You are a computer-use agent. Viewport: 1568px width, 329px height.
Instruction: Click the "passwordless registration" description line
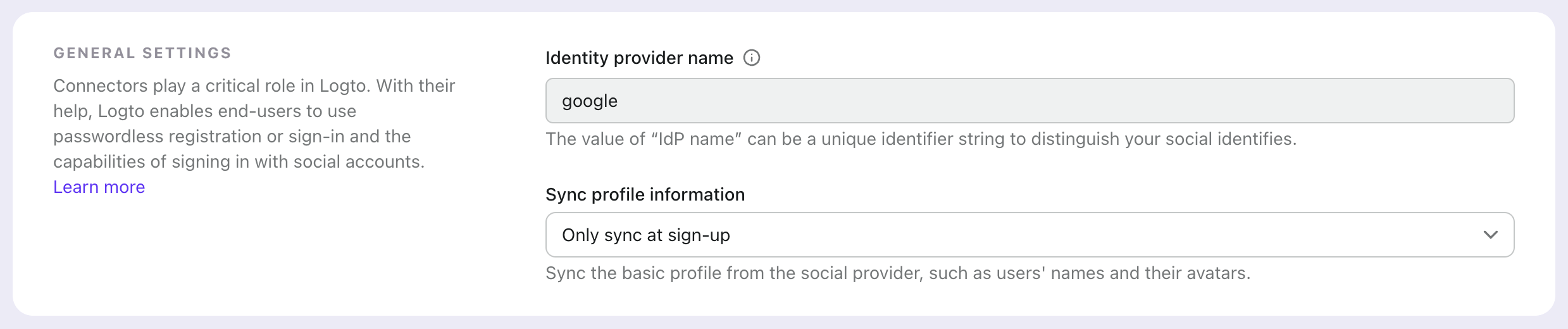(x=232, y=137)
